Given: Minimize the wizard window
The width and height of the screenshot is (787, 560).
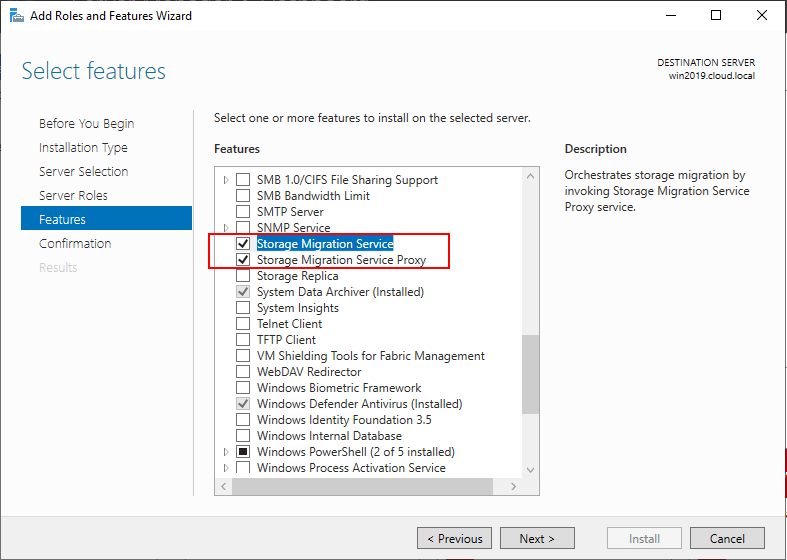Looking at the screenshot, I should [x=671, y=16].
